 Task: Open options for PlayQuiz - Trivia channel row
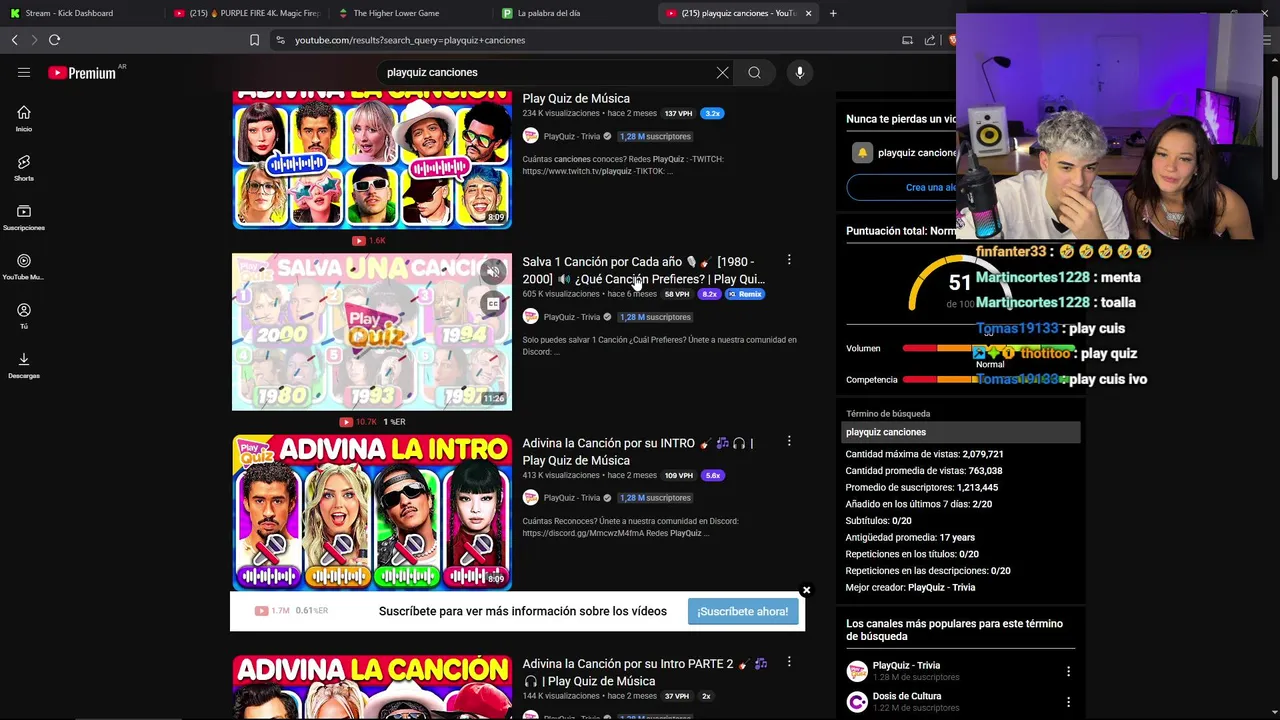[x=1068, y=671]
